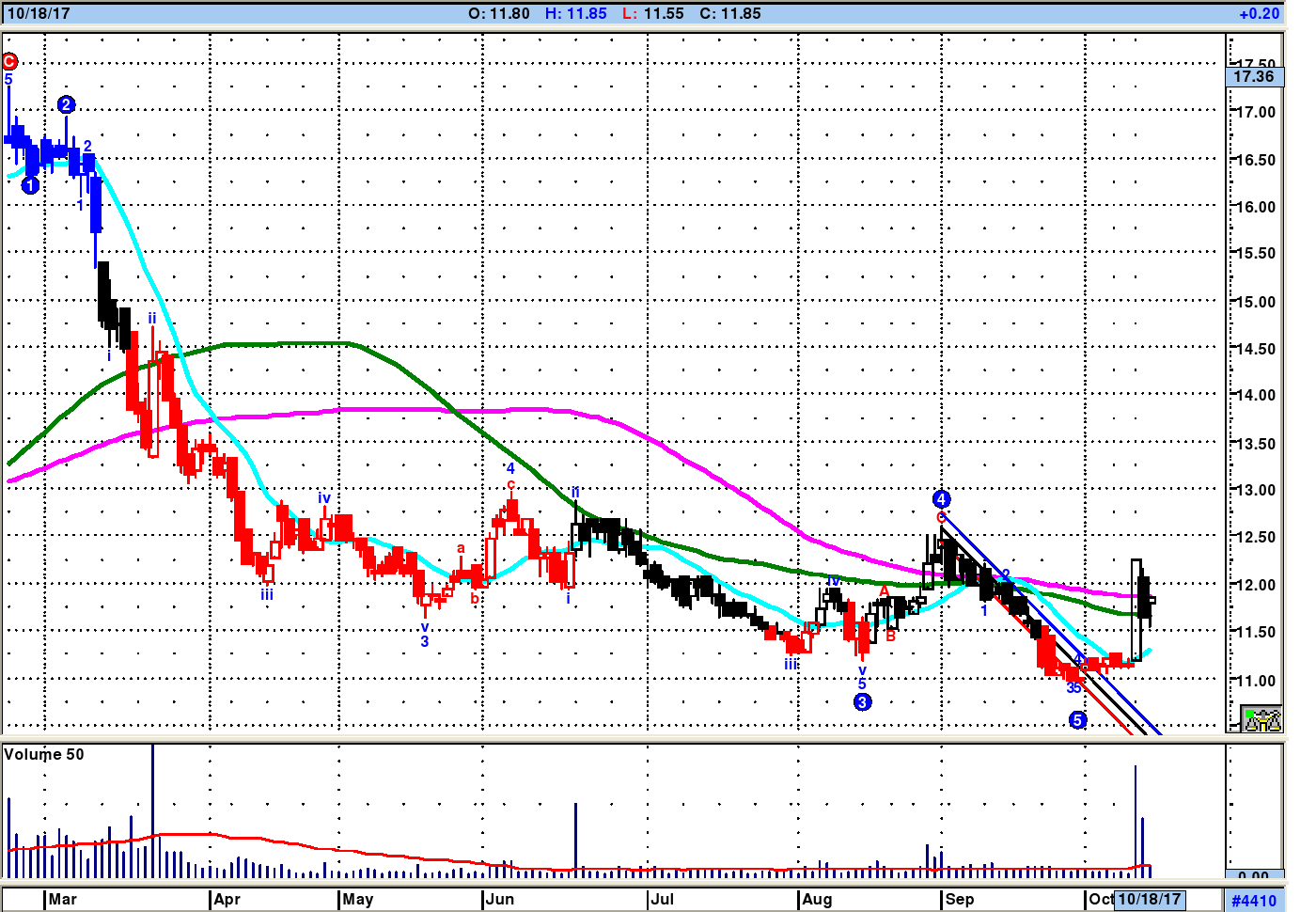Click the 17.36 price marker box
The image size is (1316, 912).
click(1255, 77)
